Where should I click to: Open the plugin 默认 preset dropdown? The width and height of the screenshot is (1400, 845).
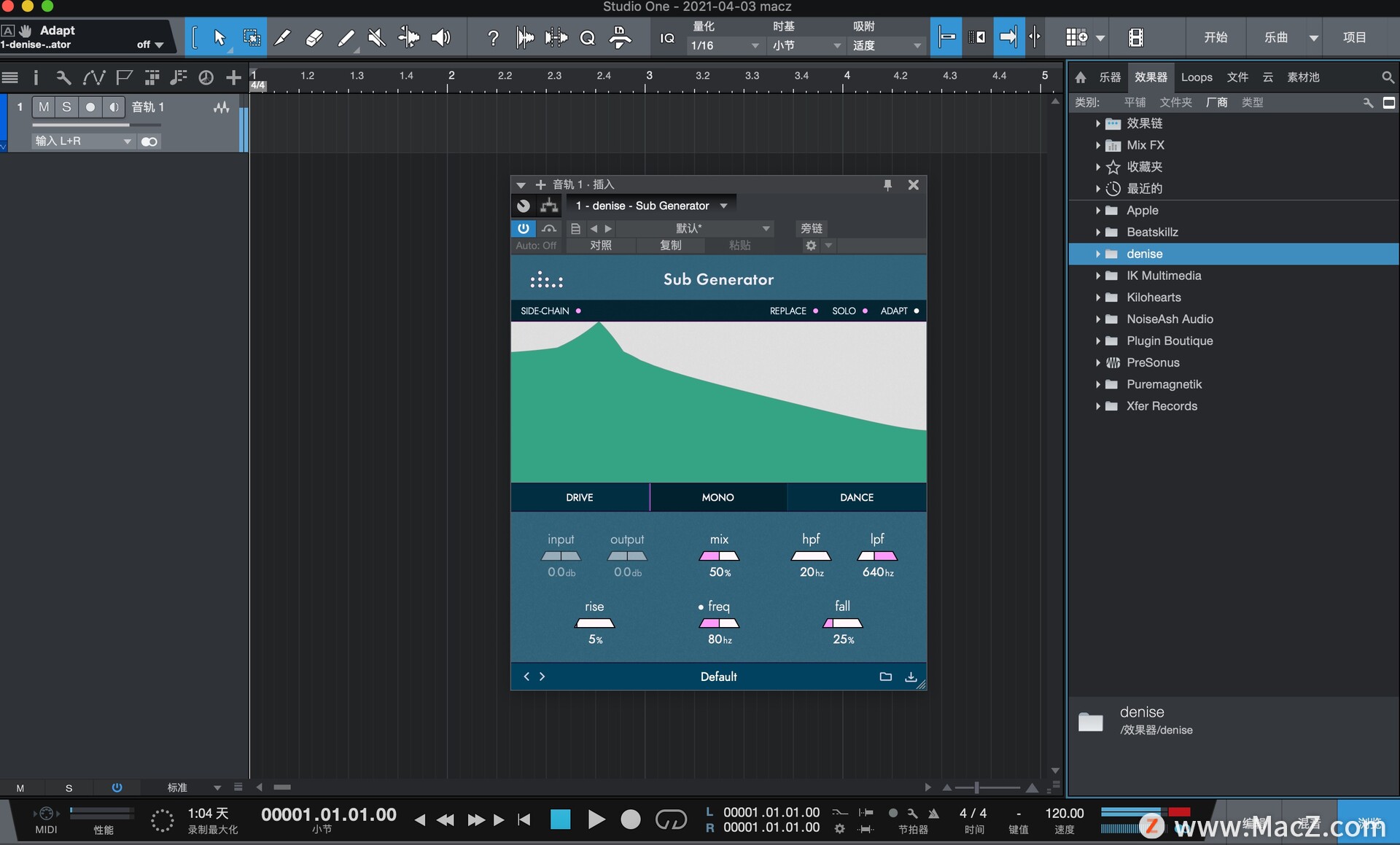click(x=696, y=228)
